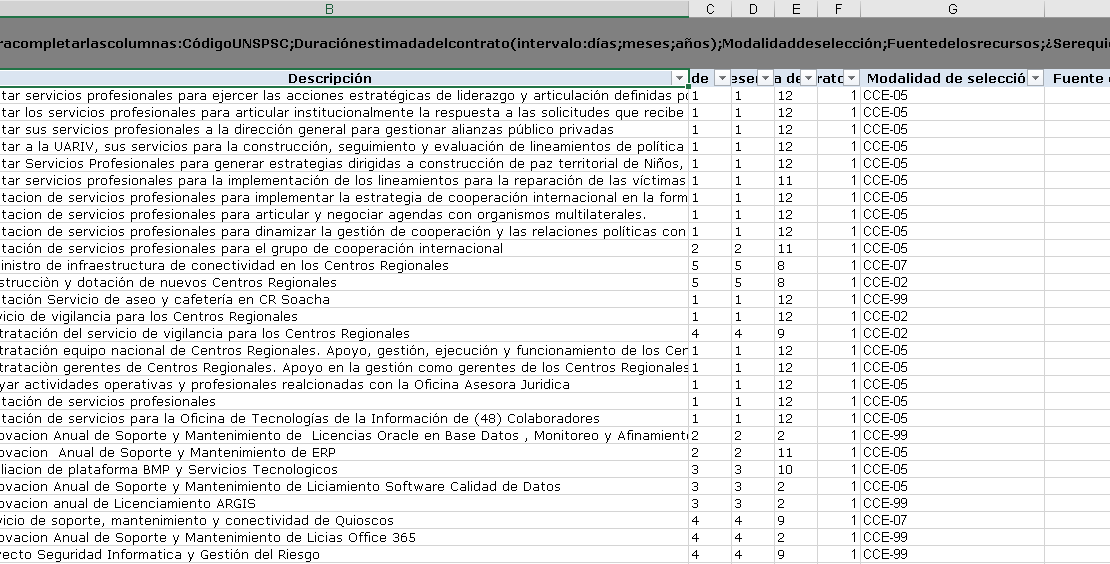Image resolution: width=1110 pixels, height=564 pixels.
Task: Select the cell about Soporte y Mantenimiento de ERP
Action: (344, 452)
